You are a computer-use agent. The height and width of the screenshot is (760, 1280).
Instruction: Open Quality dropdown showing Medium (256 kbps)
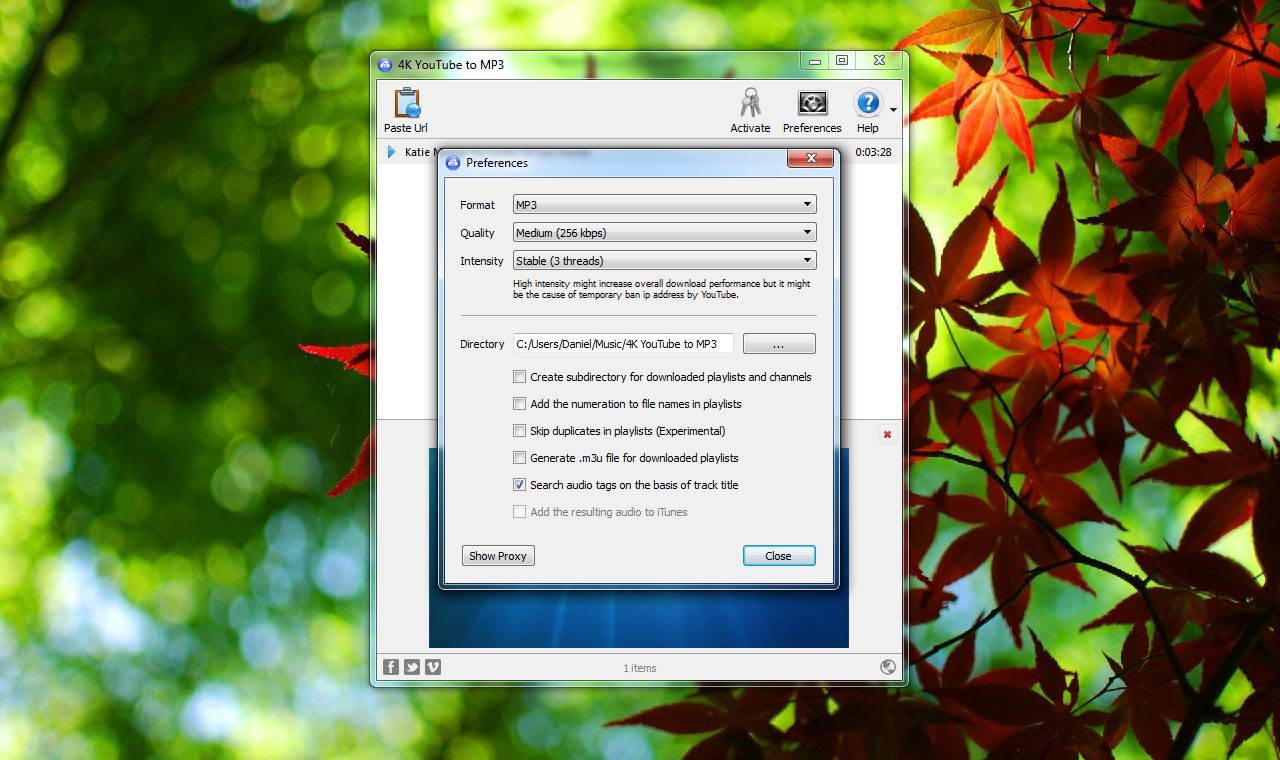[x=665, y=233]
